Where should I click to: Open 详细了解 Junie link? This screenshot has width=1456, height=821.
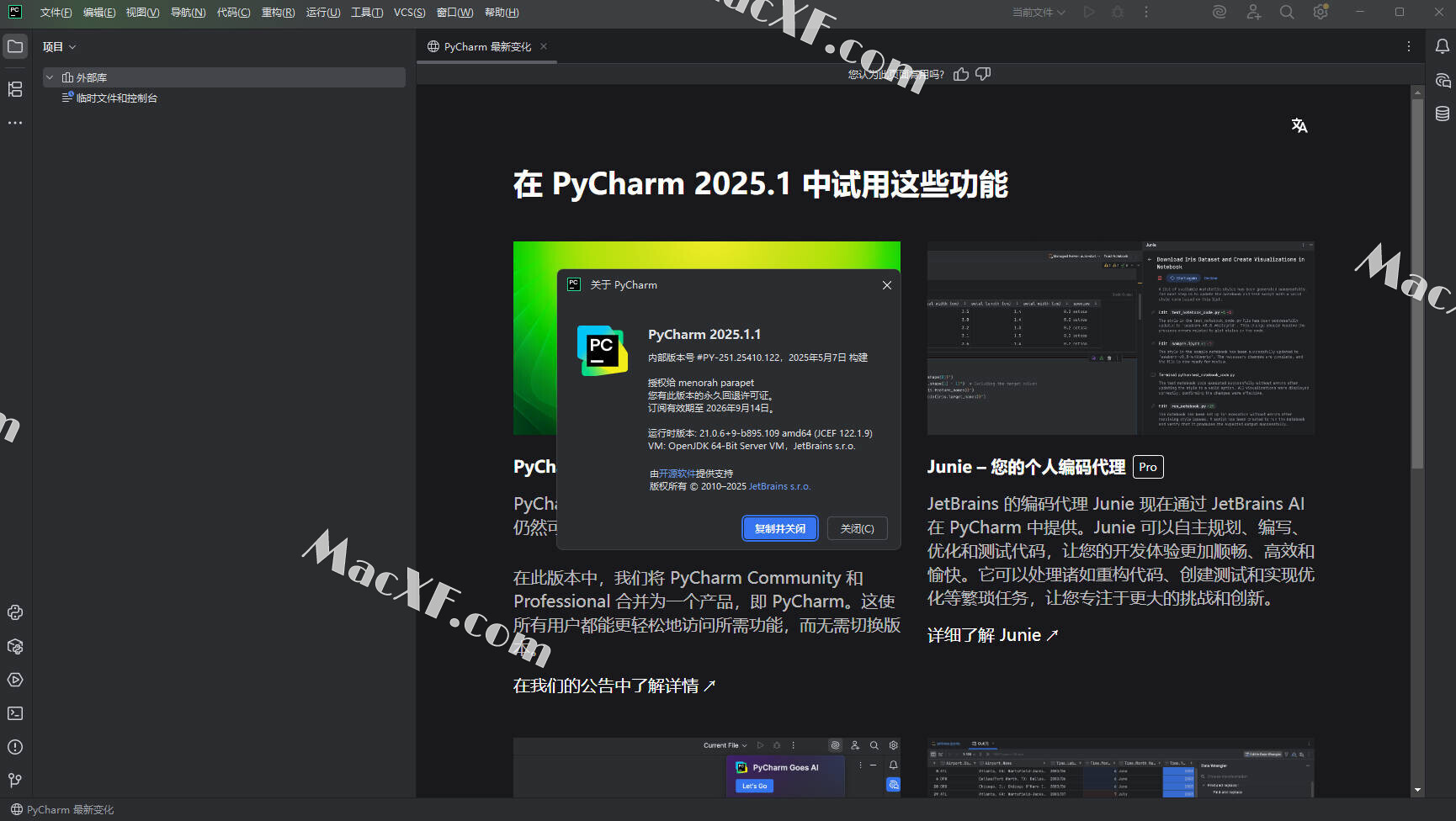point(992,635)
